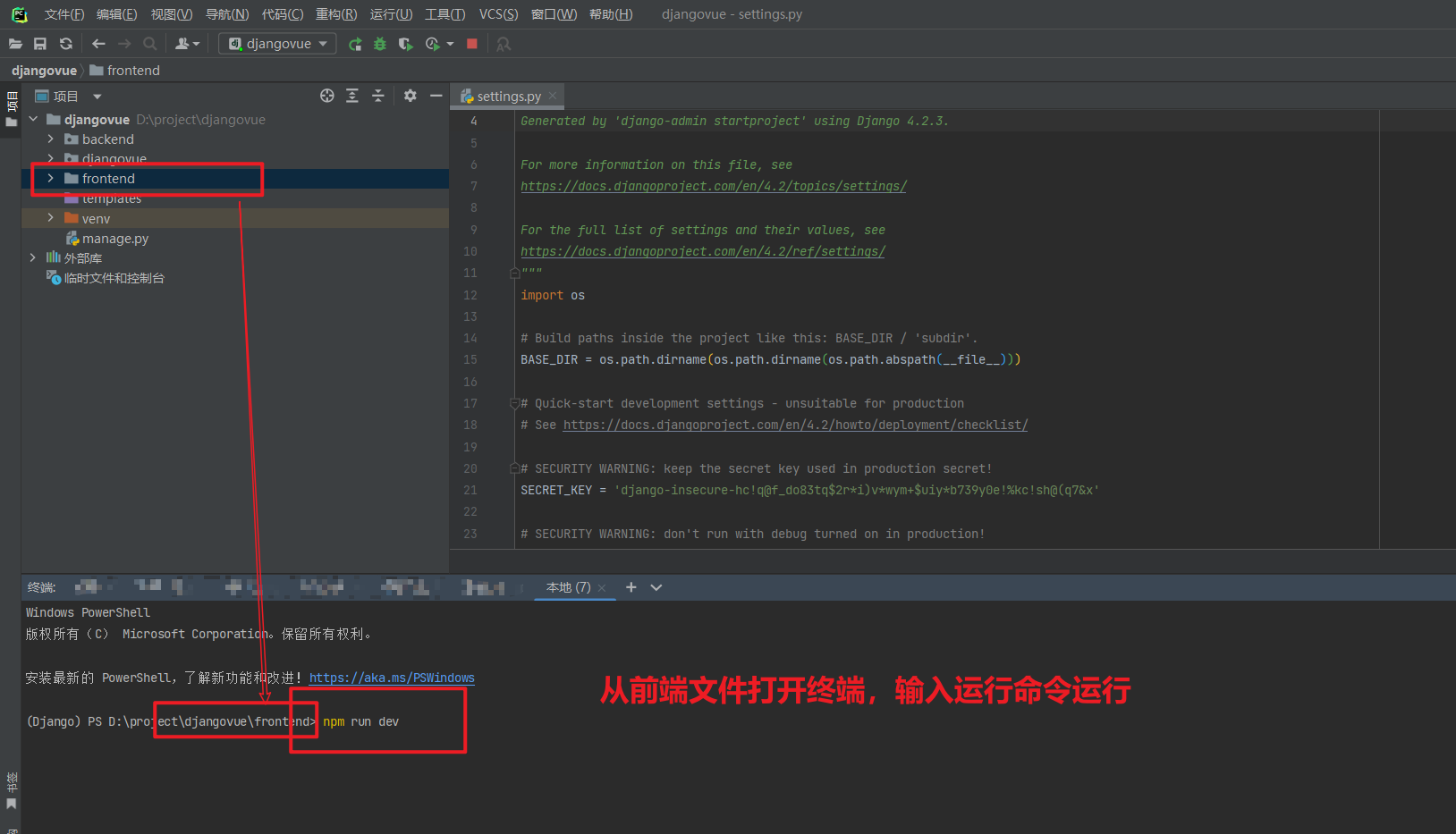Screen dimensions: 1456x834
Task: Open the 文件(F) menu
Action: (x=64, y=14)
